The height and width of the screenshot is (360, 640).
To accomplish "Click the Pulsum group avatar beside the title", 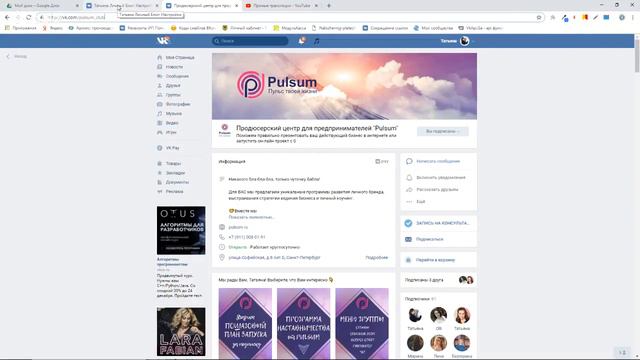I will click(224, 130).
